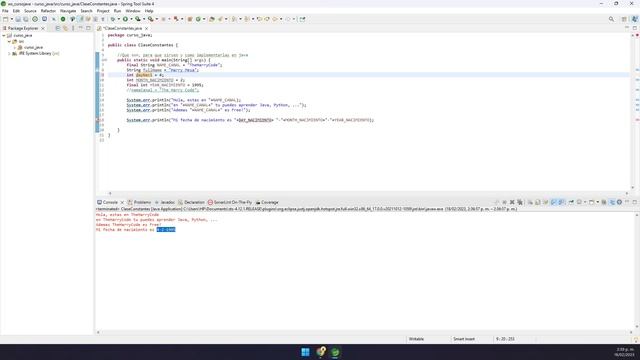Open the File menu
Viewport: 640px width, 360px height.
5,11
